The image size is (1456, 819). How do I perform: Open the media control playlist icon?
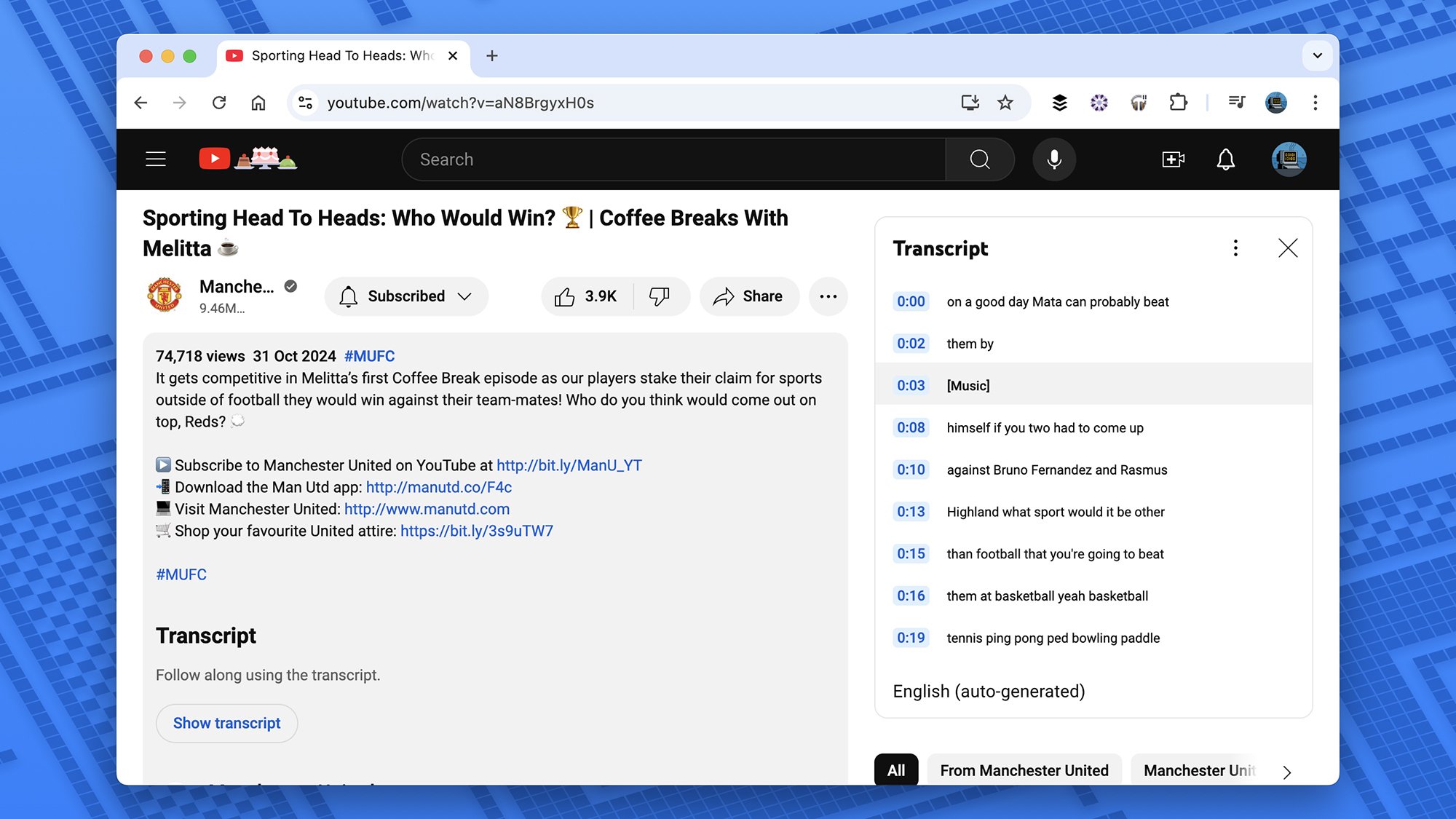click(x=1237, y=103)
